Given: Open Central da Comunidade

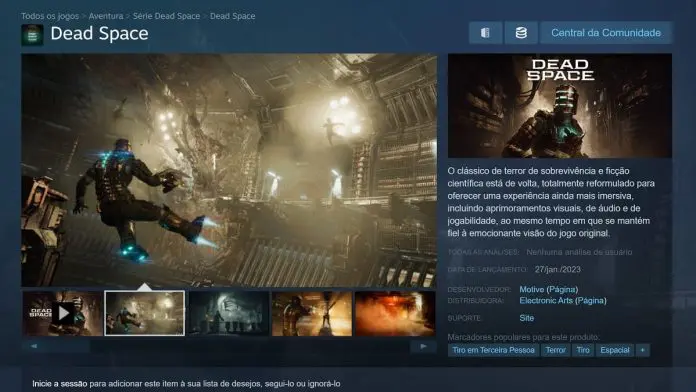Looking at the screenshot, I should pyautogui.click(x=606, y=33).
